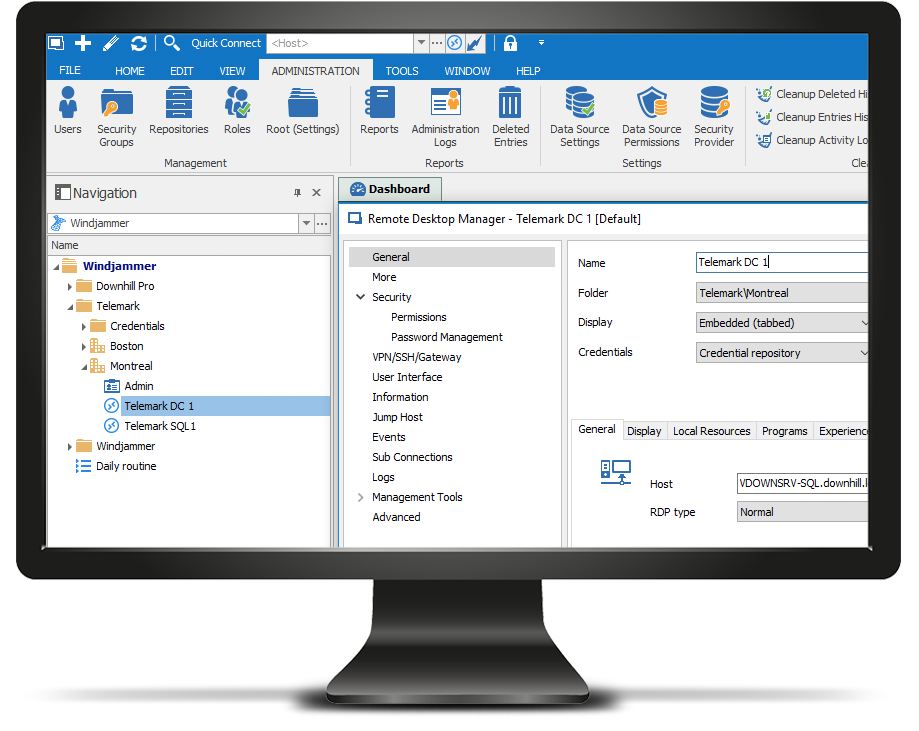Viewport: 919px width, 731px height.
Task: Click the Quick Connect host input
Action: click(x=341, y=43)
